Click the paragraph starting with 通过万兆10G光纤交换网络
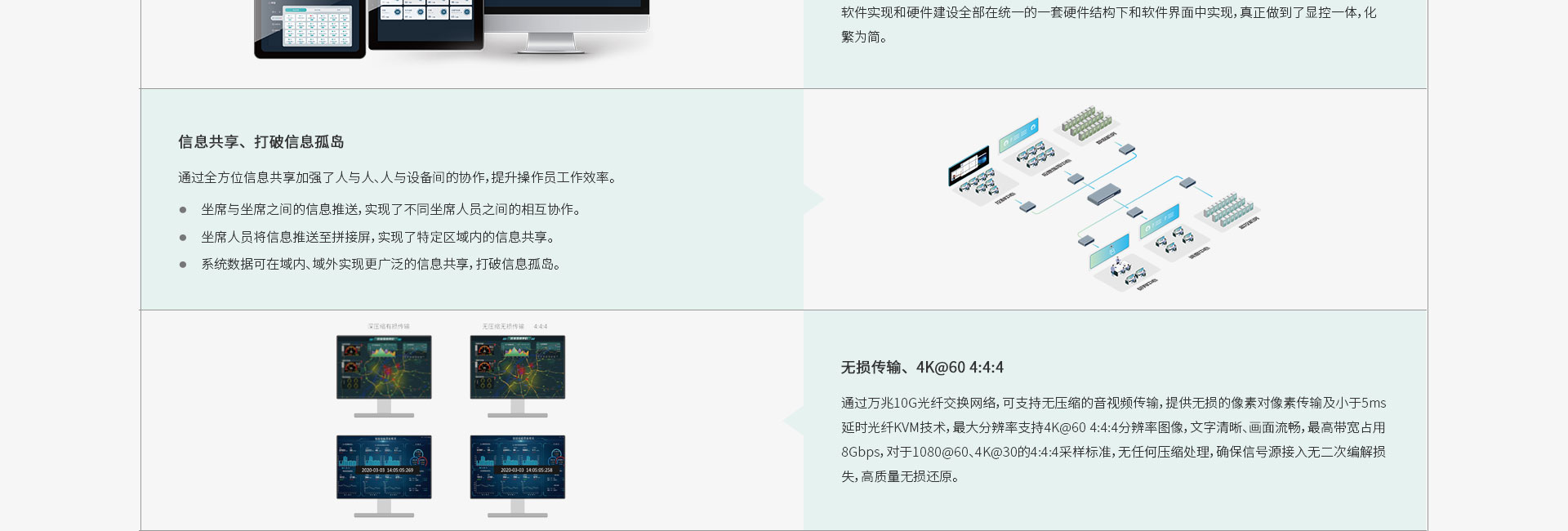Viewport: 1568px width, 531px height. (x=1113, y=440)
